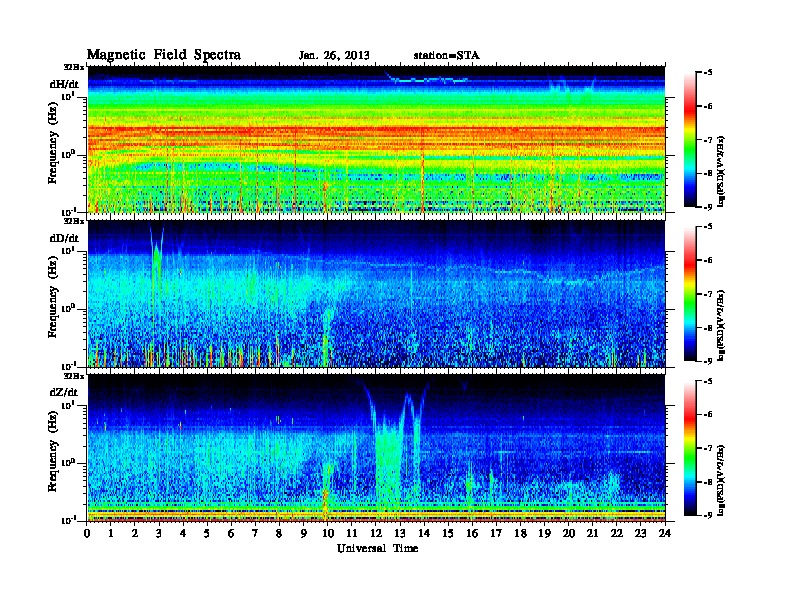Image resolution: width=792 pixels, height=612 pixels.
Task: Click the log(PSD) label of the dH/dt color bar
Action: click(x=722, y=170)
